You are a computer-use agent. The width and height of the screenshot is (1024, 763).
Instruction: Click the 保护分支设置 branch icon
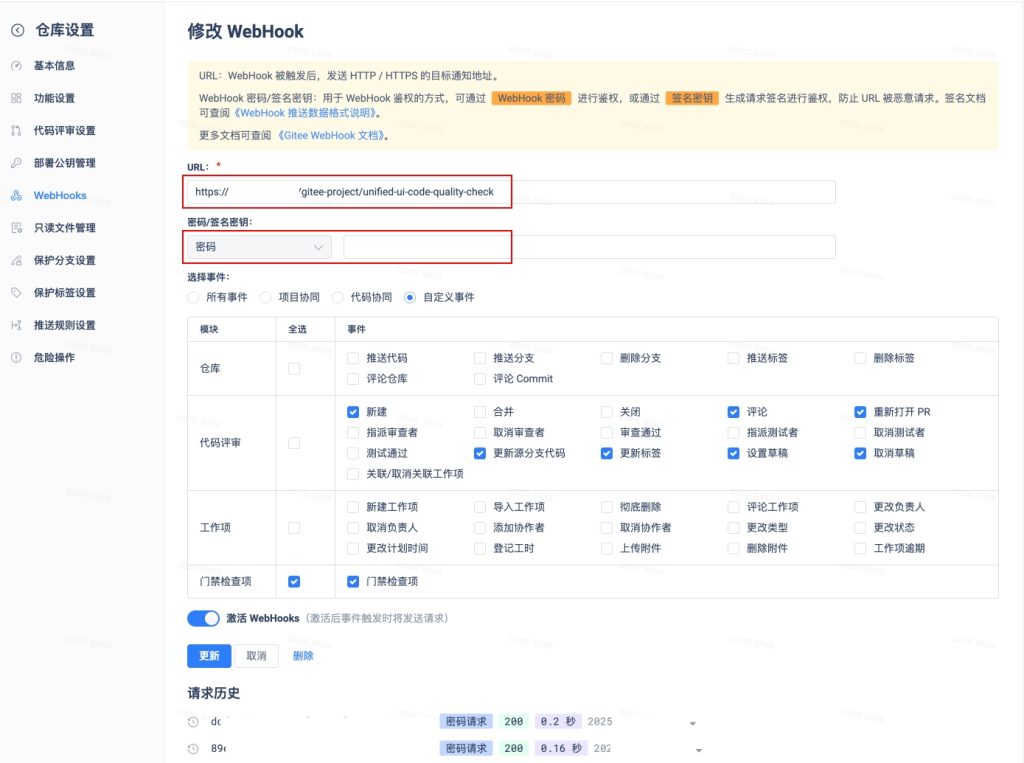coord(16,260)
